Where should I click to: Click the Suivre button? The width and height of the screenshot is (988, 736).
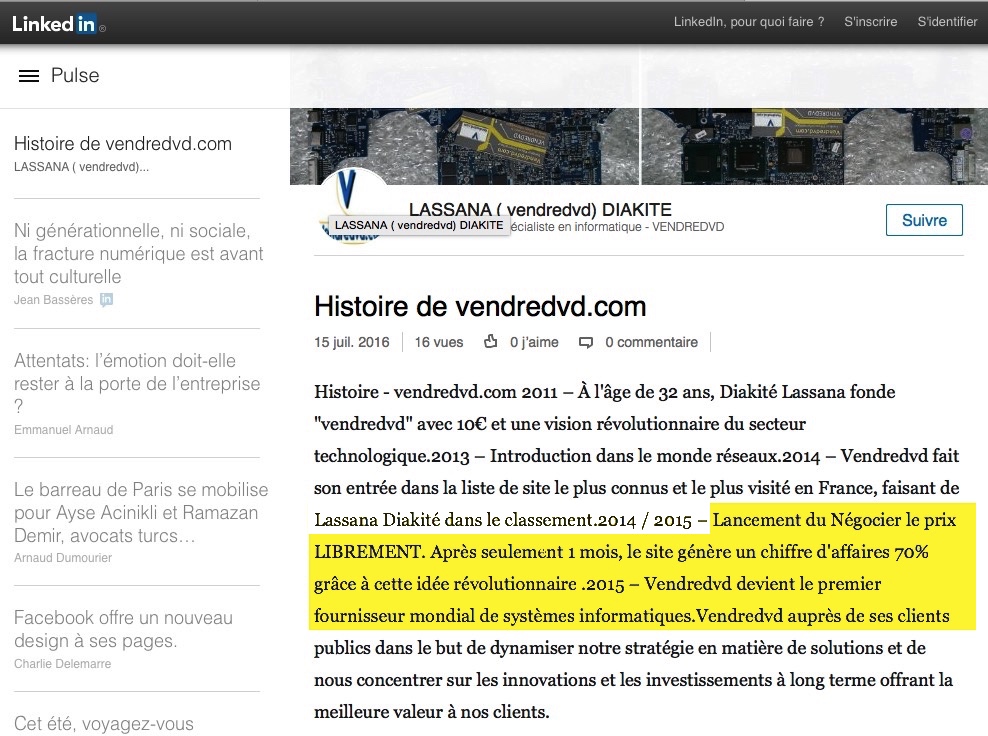[x=924, y=220]
